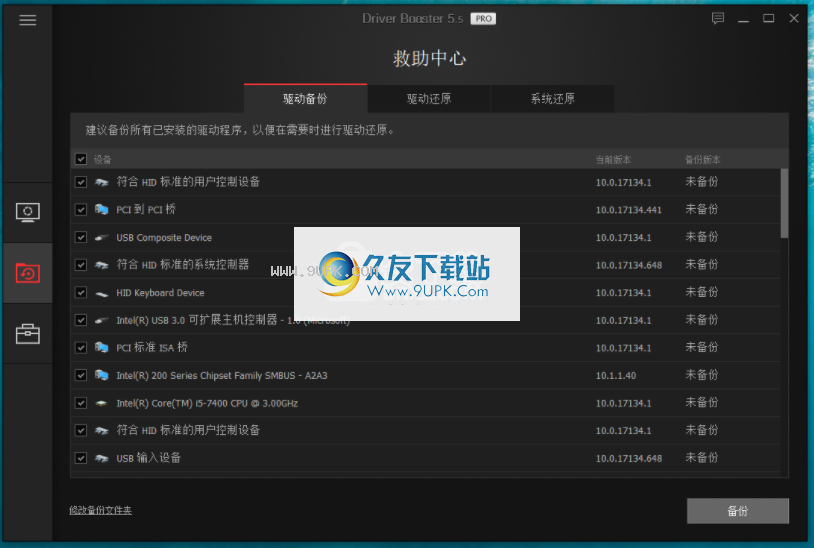This screenshot has width=814, height=548.
Task: Click the 符合 HID 标准的系统控制器 icon
Action: click(102, 265)
